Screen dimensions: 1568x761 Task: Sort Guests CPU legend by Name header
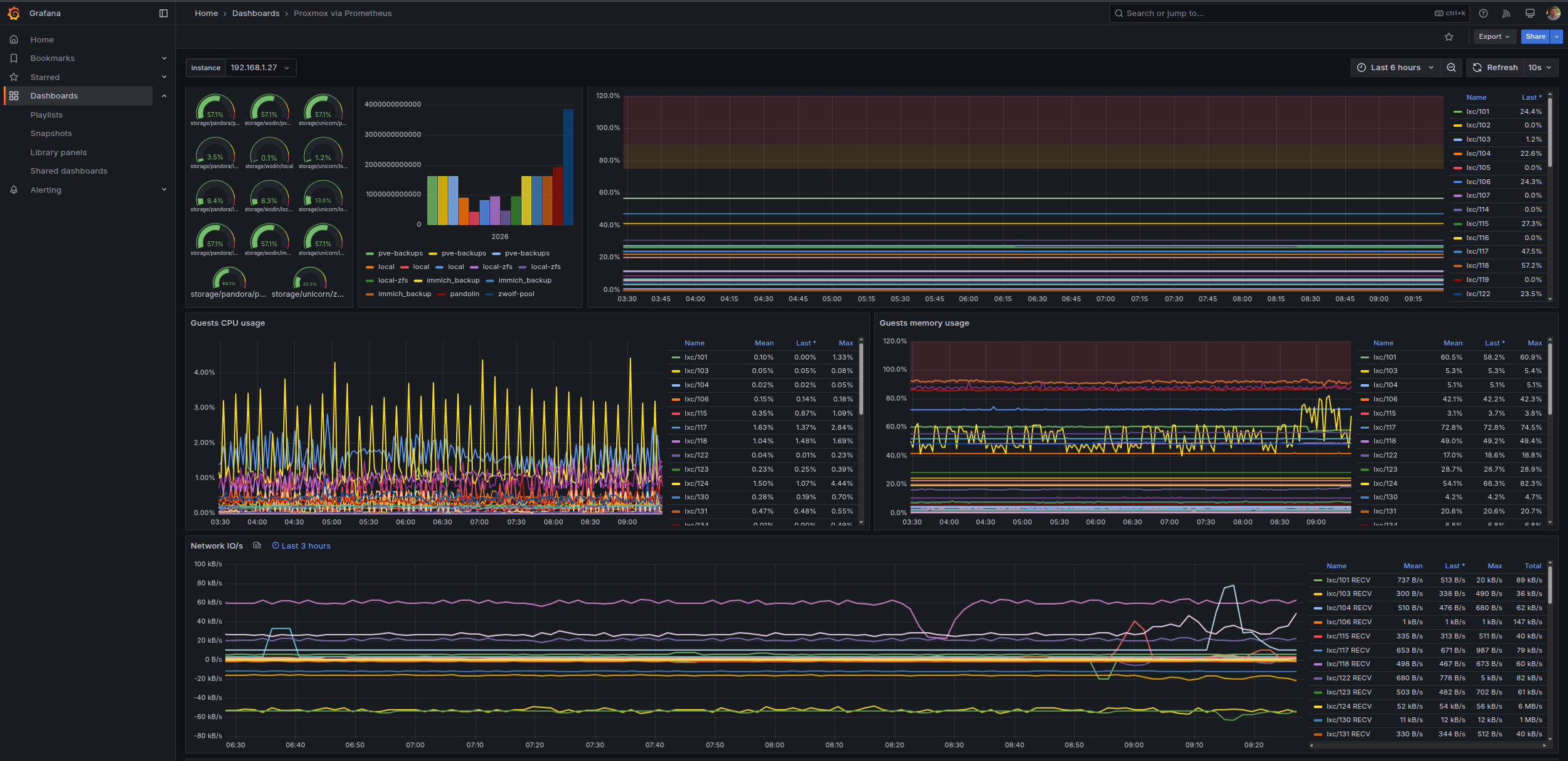694,343
